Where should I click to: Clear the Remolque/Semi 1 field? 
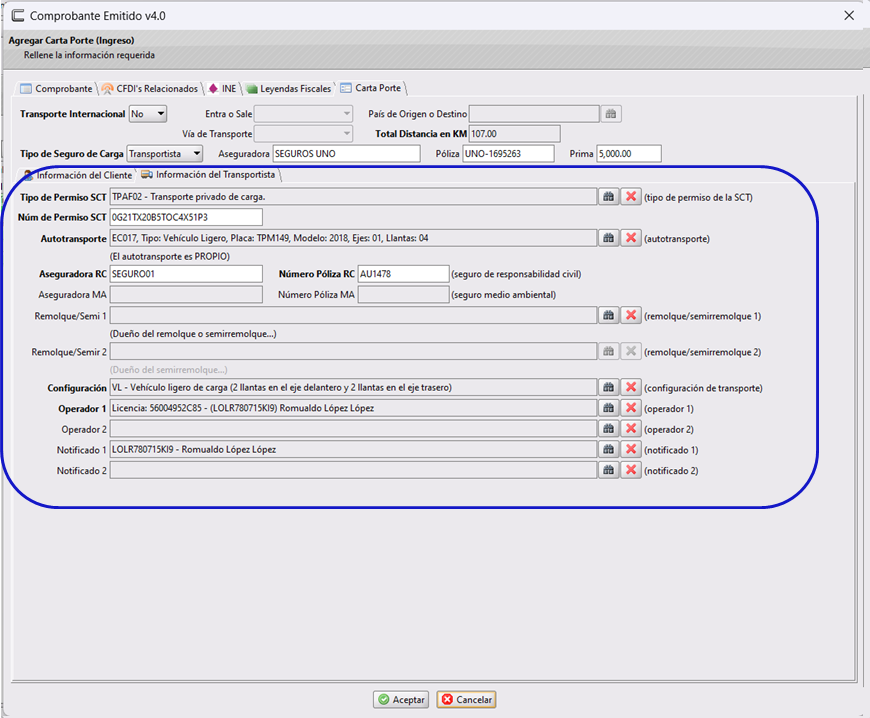[x=630, y=315]
